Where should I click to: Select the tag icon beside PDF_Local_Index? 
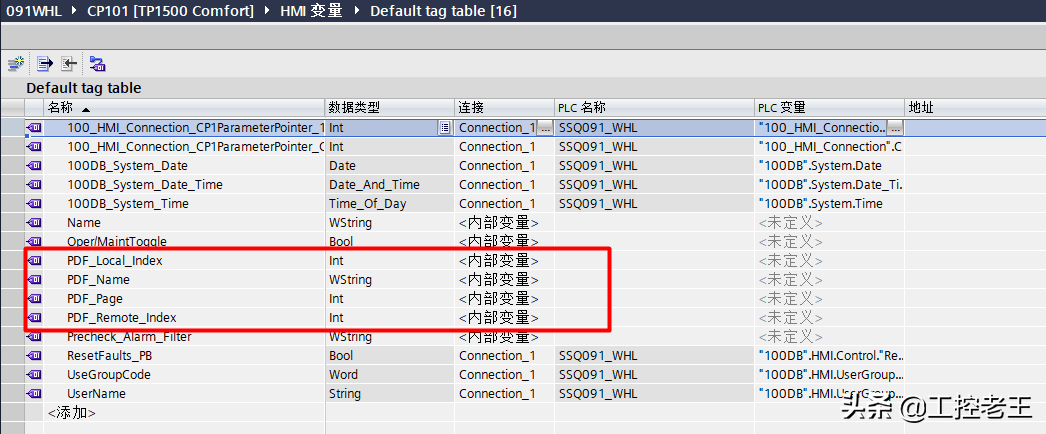34,261
